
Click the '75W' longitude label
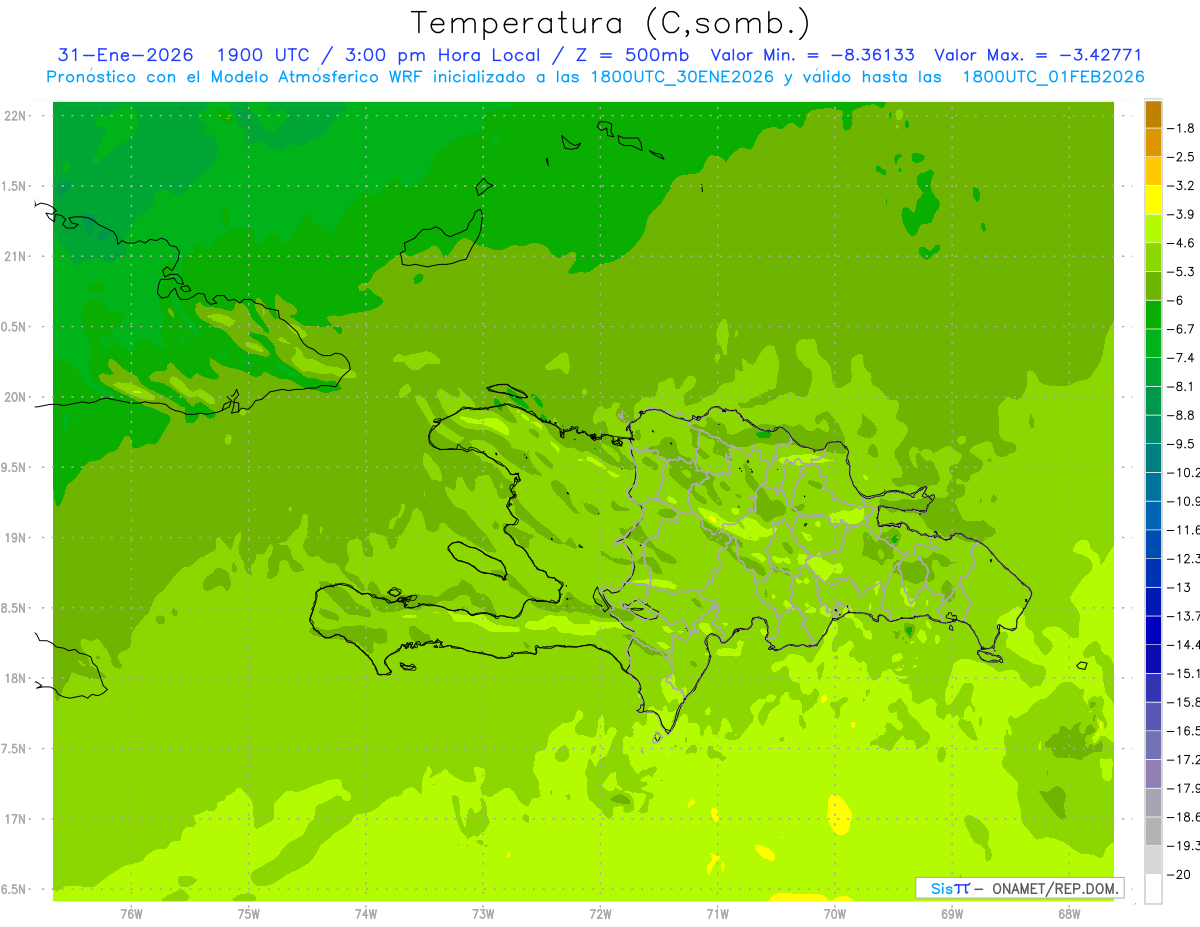(249, 914)
